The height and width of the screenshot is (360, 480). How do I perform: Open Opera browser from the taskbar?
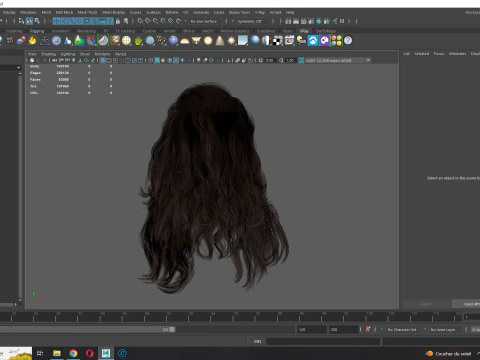(89, 353)
